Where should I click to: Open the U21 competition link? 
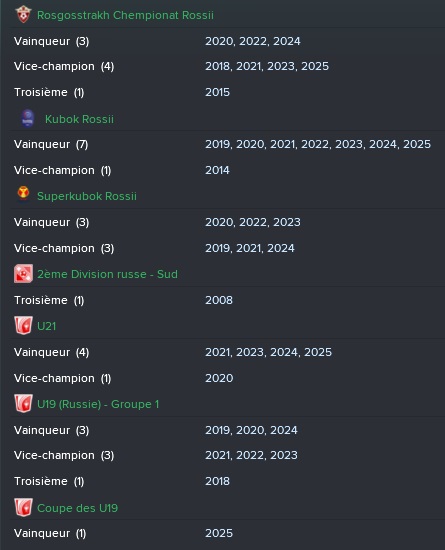pos(46,326)
